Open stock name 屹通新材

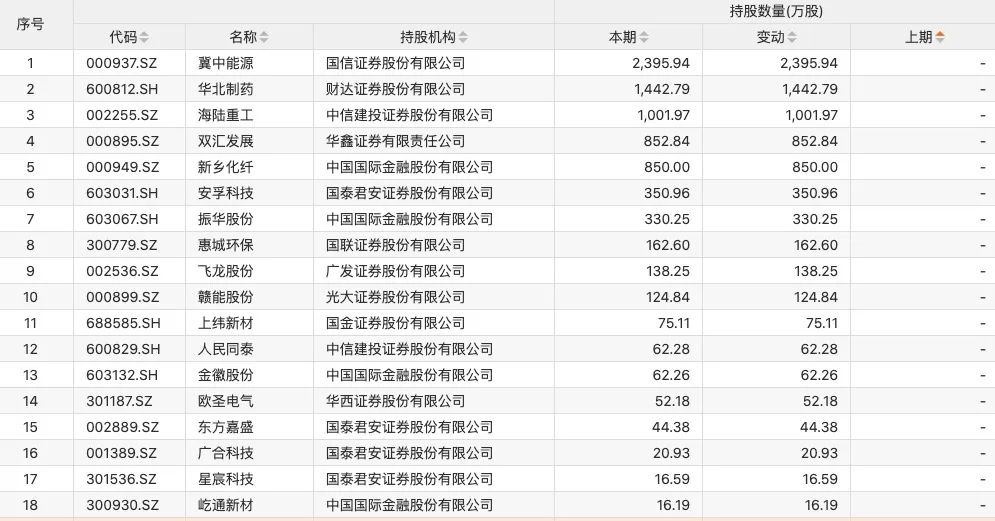(225, 506)
